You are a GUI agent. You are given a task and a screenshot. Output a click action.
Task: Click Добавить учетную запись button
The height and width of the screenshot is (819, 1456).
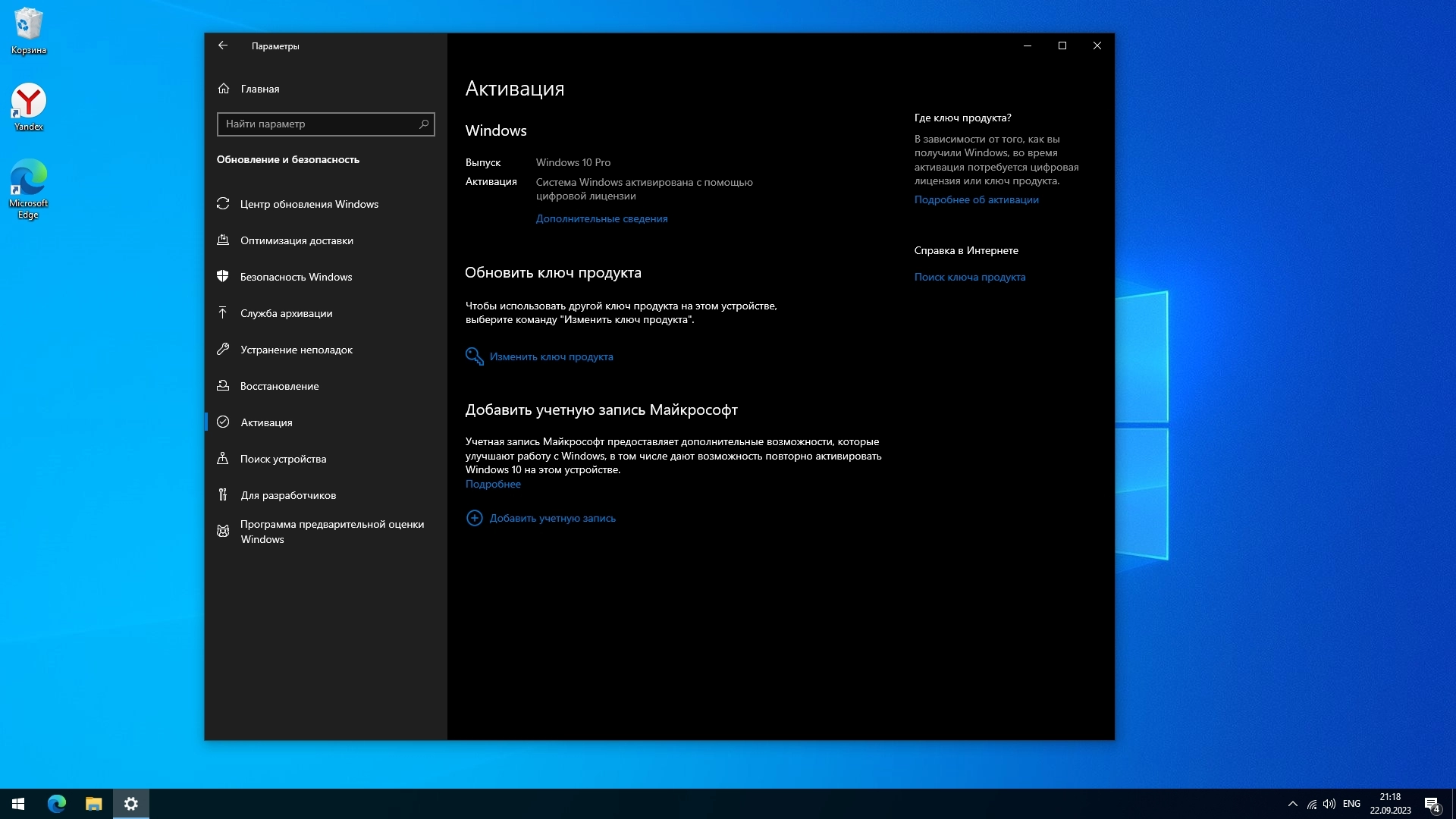(552, 518)
